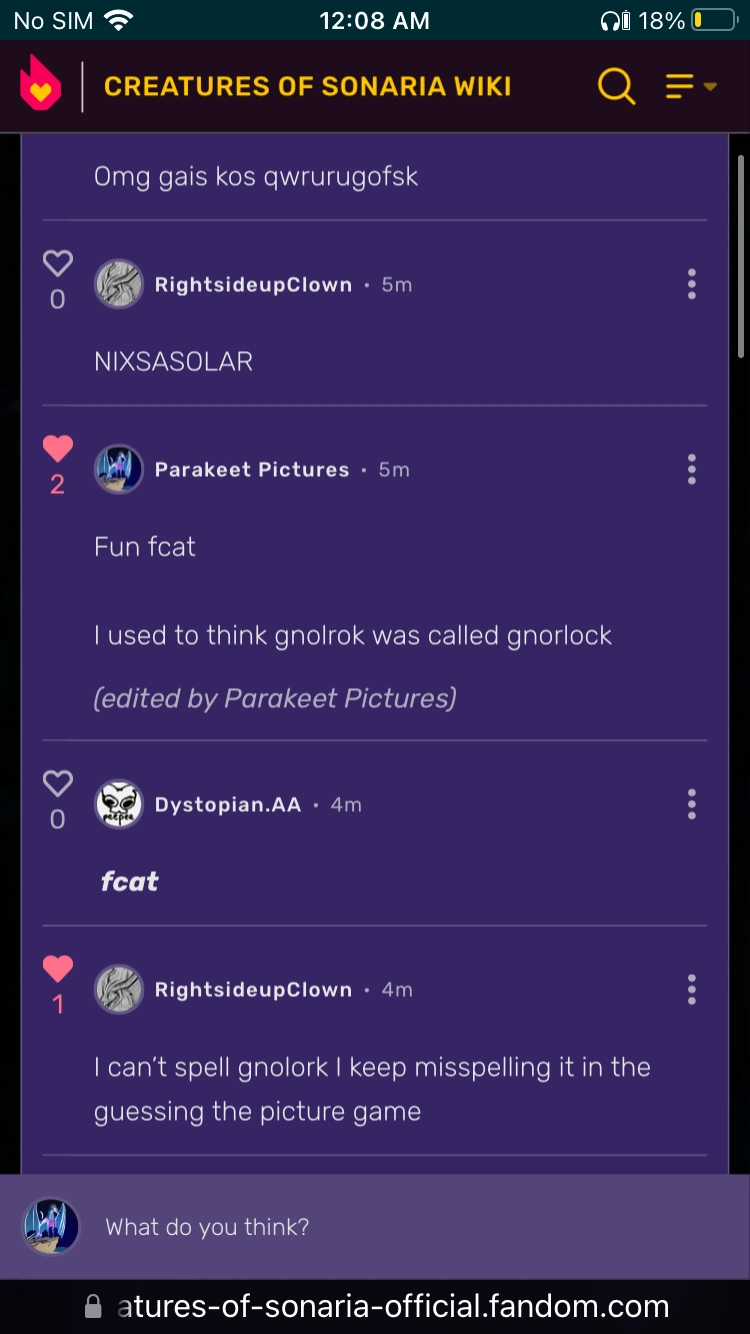
Task: Open the Fandom heart-flame logo home
Action: coord(41,85)
